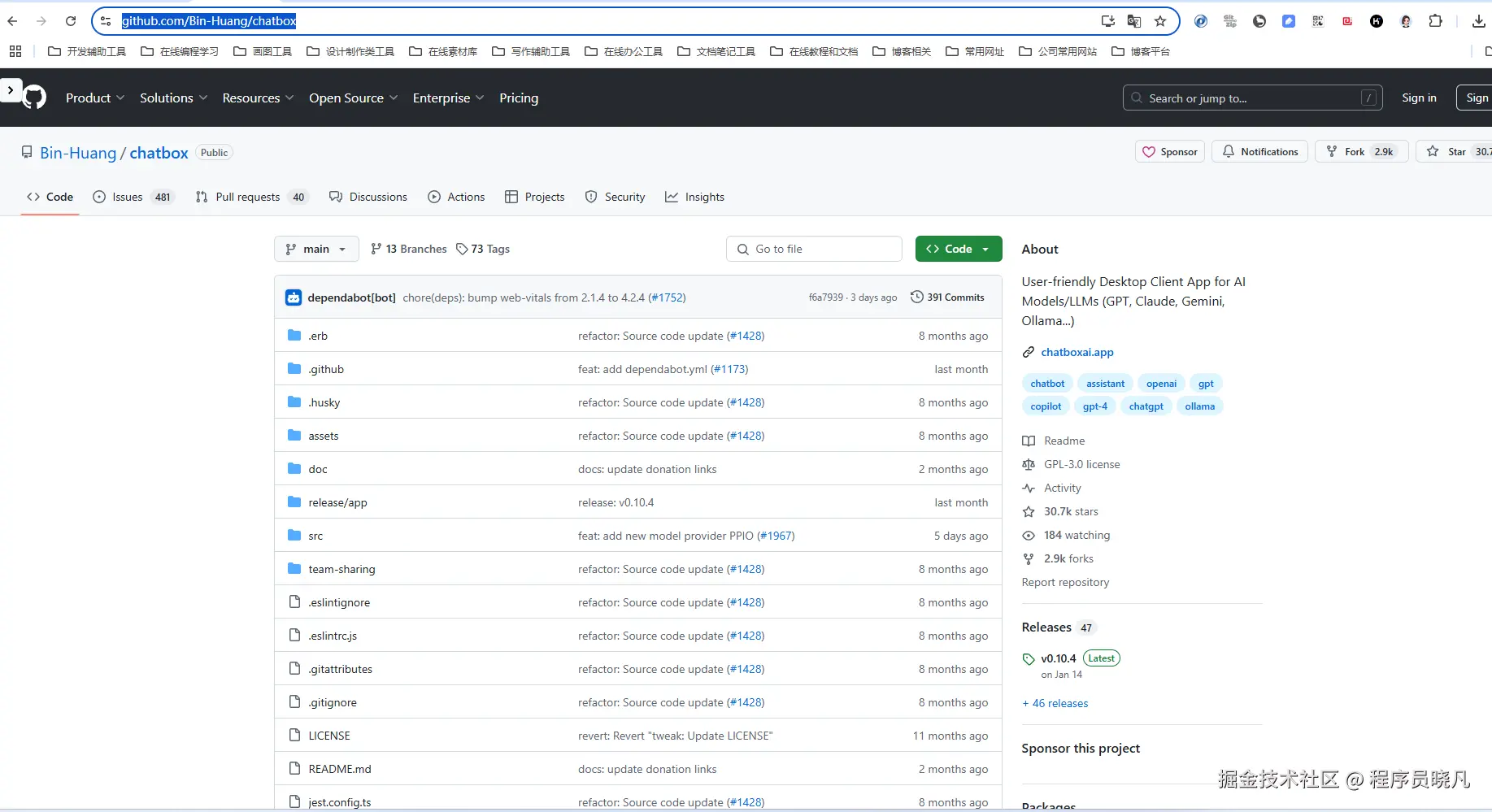Bookmark this page with the star icon
Screen dimensions: 1492x812
click(1160, 21)
